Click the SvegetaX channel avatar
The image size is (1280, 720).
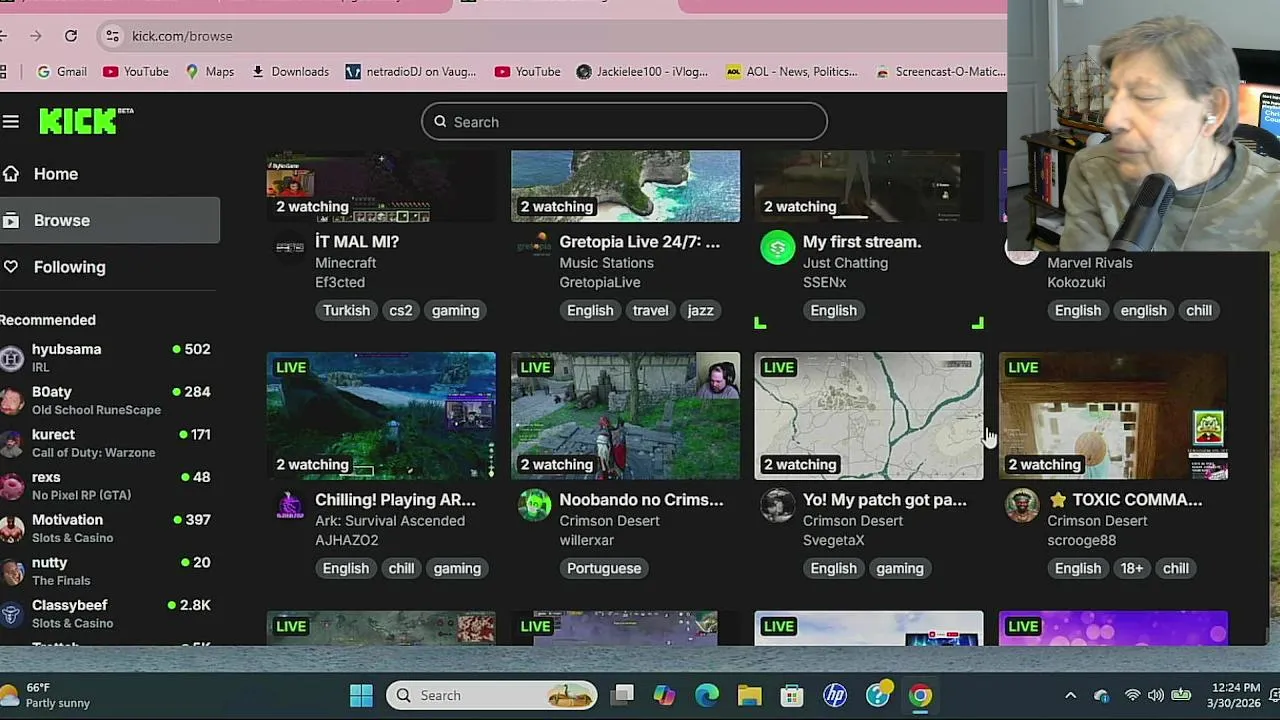click(x=778, y=505)
